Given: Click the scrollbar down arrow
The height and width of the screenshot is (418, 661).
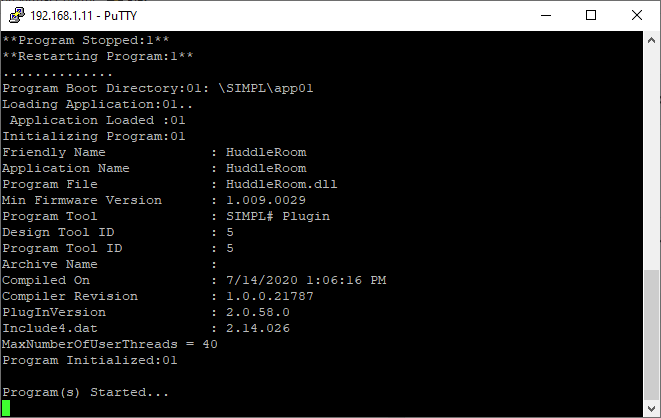Looking at the screenshot, I should point(651,408).
